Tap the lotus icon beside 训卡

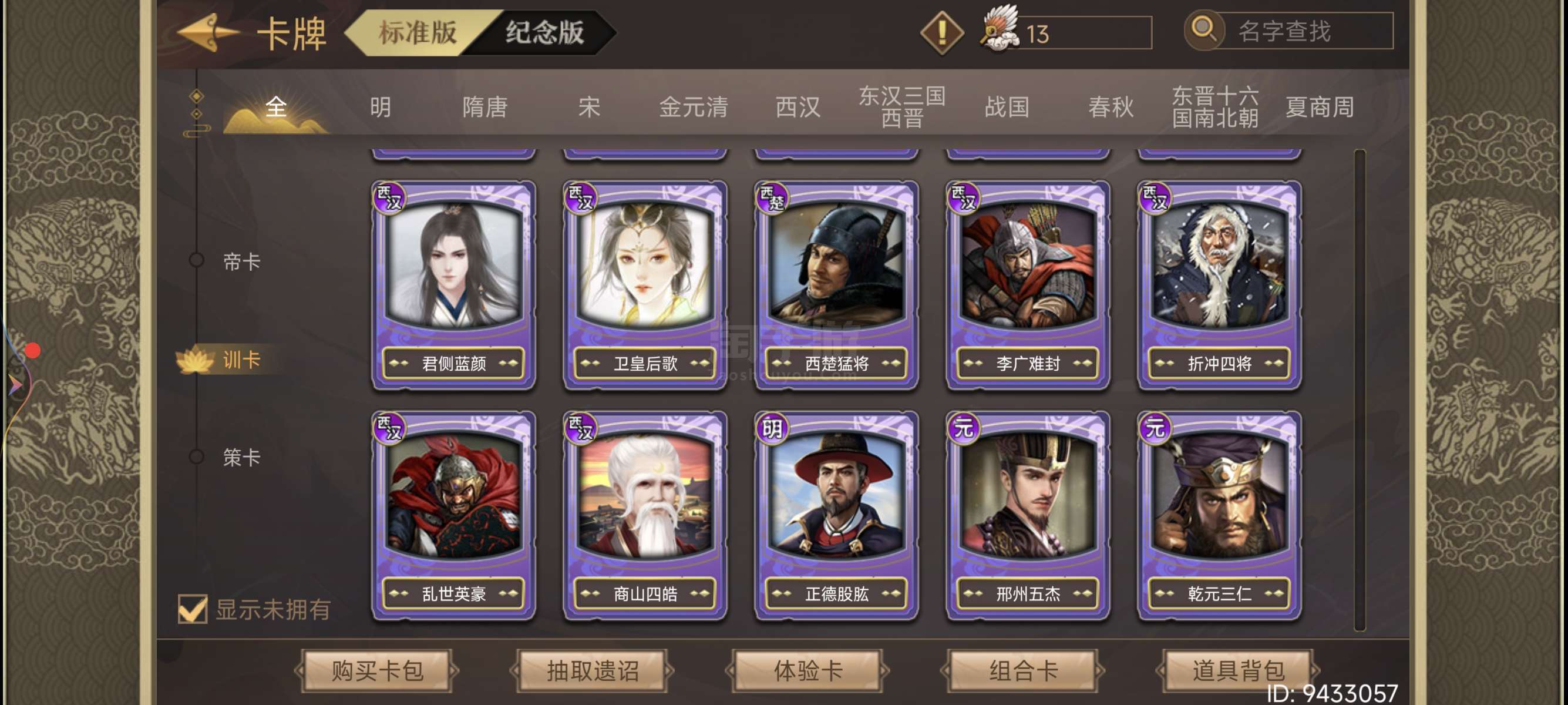point(195,359)
